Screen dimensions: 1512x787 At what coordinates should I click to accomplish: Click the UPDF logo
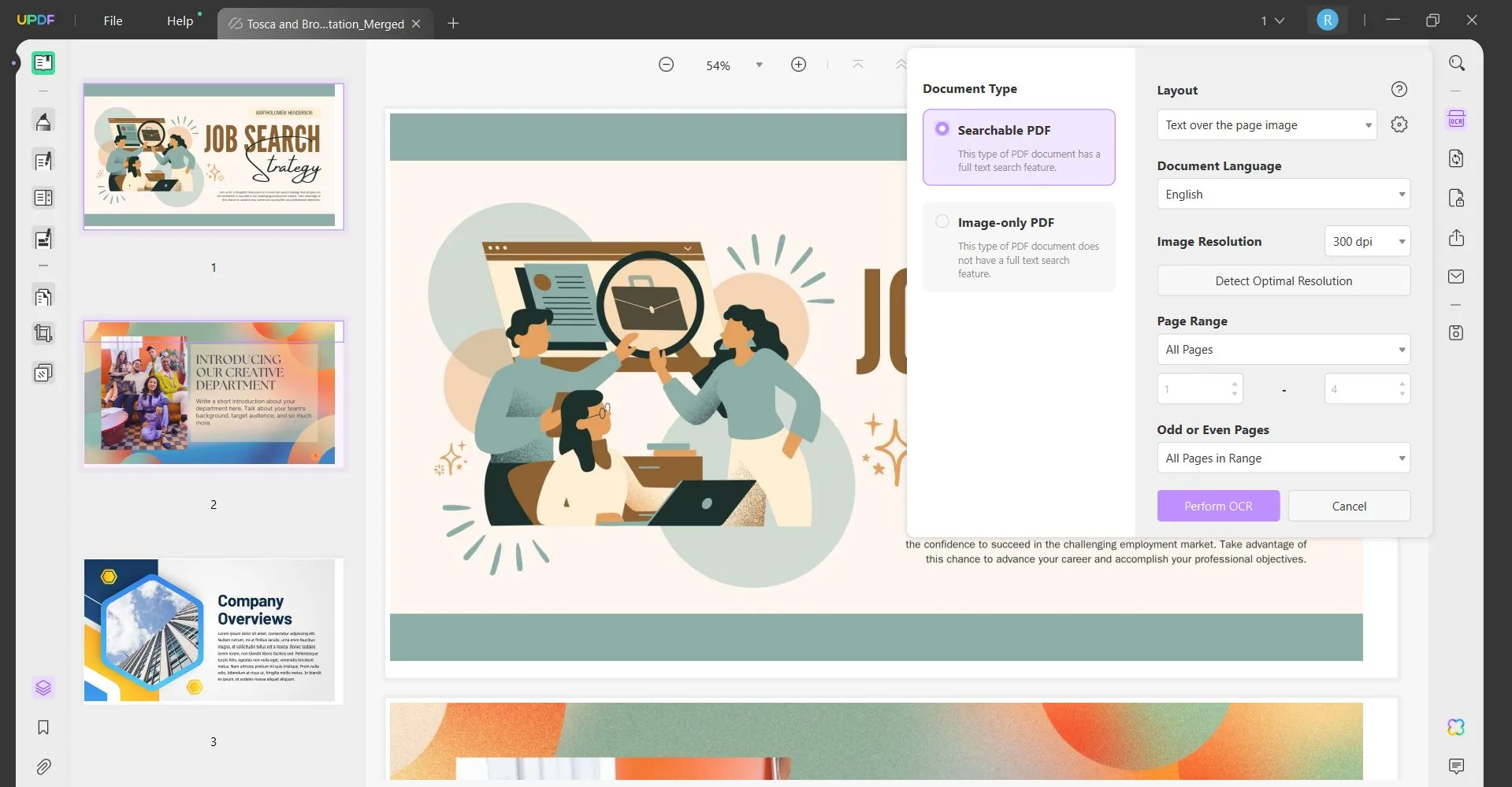(x=35, y=20)
